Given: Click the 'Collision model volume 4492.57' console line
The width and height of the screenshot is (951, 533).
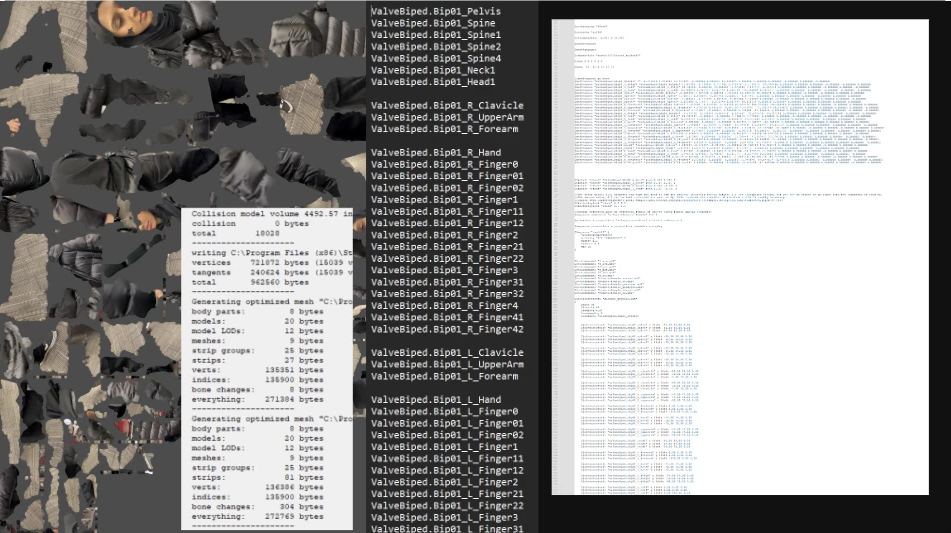Looking at the screenshot, I should click(272, 214).
